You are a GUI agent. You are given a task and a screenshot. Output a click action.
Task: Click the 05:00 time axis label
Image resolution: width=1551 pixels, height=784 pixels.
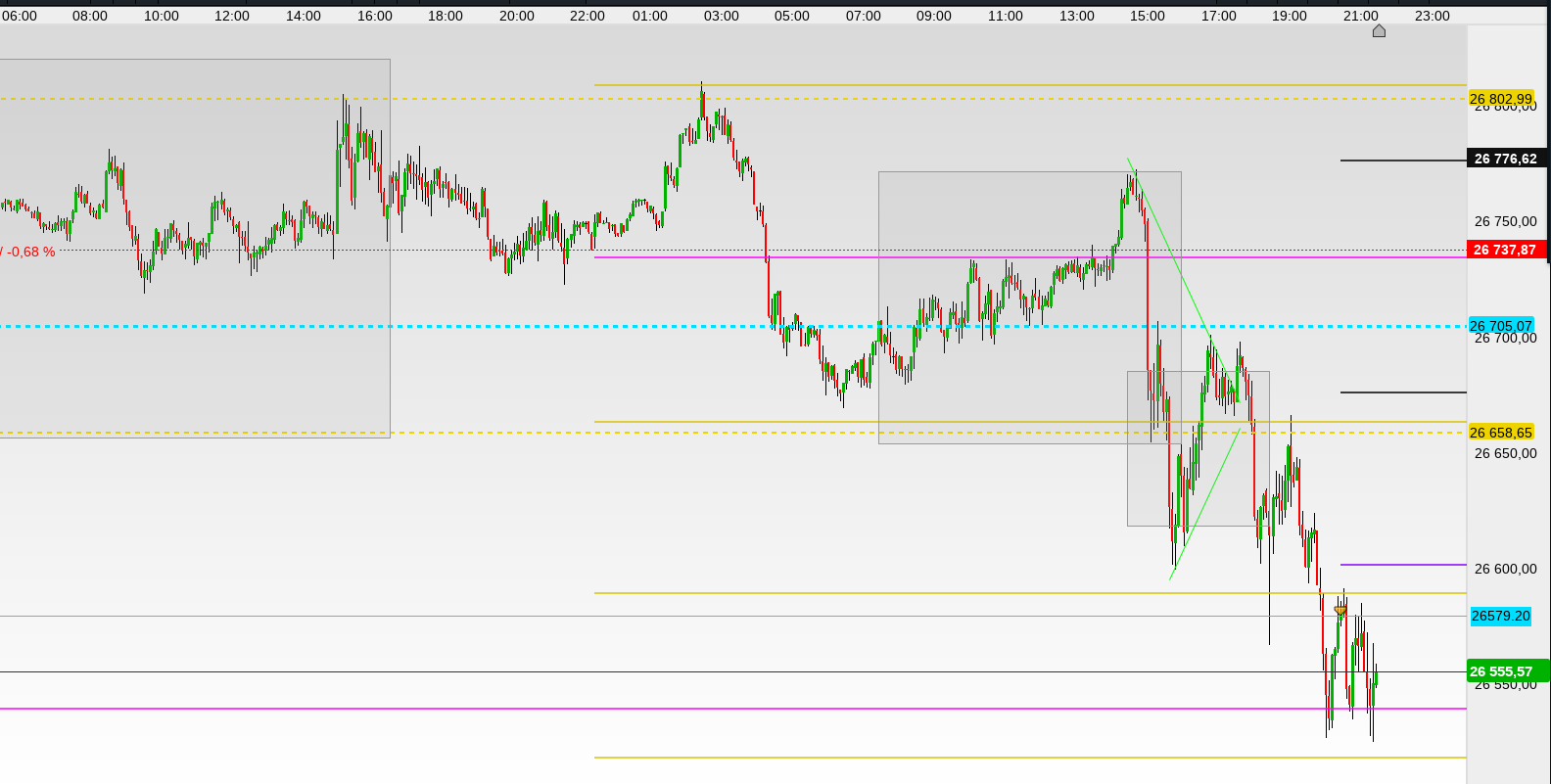click(792, 16)
